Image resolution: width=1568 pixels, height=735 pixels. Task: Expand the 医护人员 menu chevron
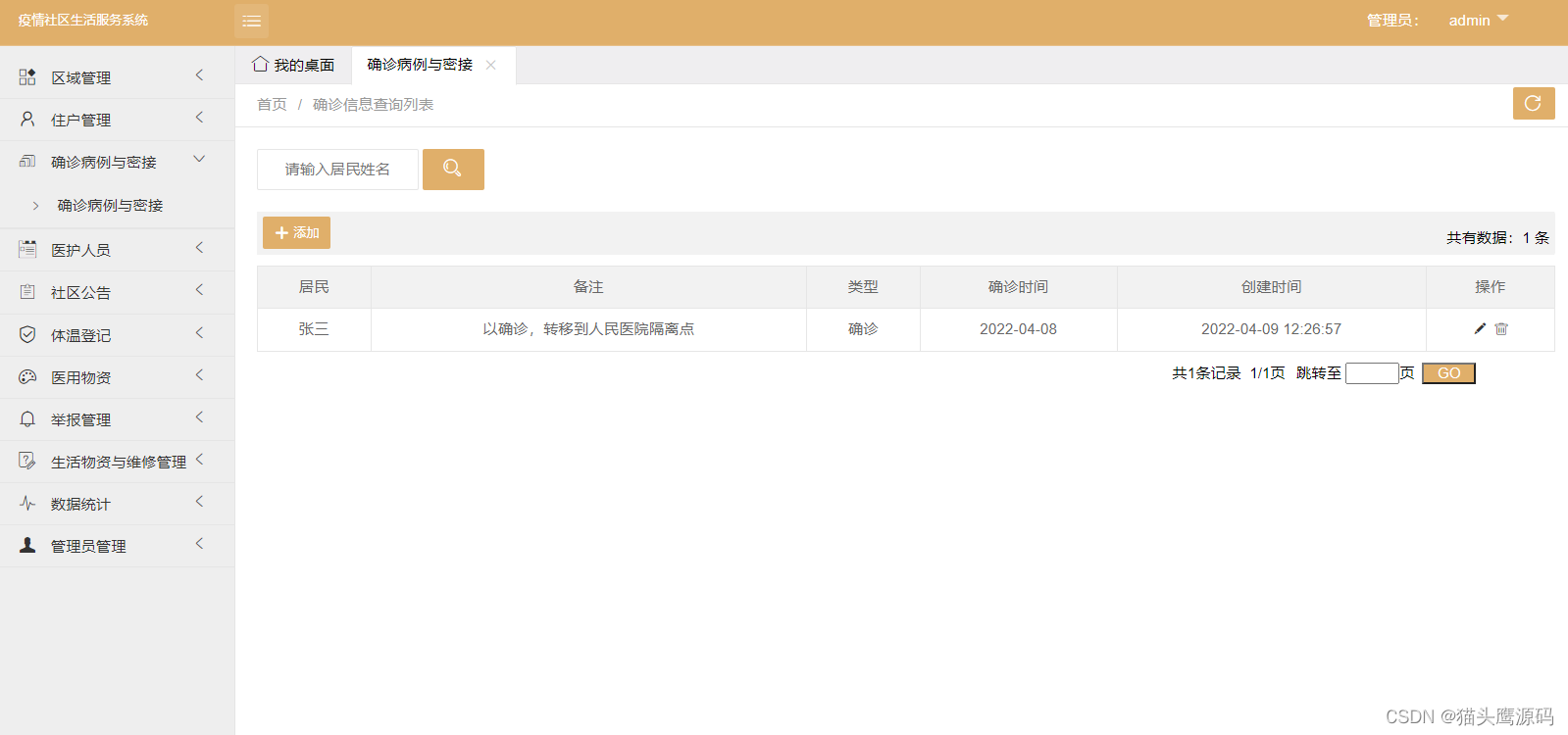pyautogui.click(x=200, y=248)
